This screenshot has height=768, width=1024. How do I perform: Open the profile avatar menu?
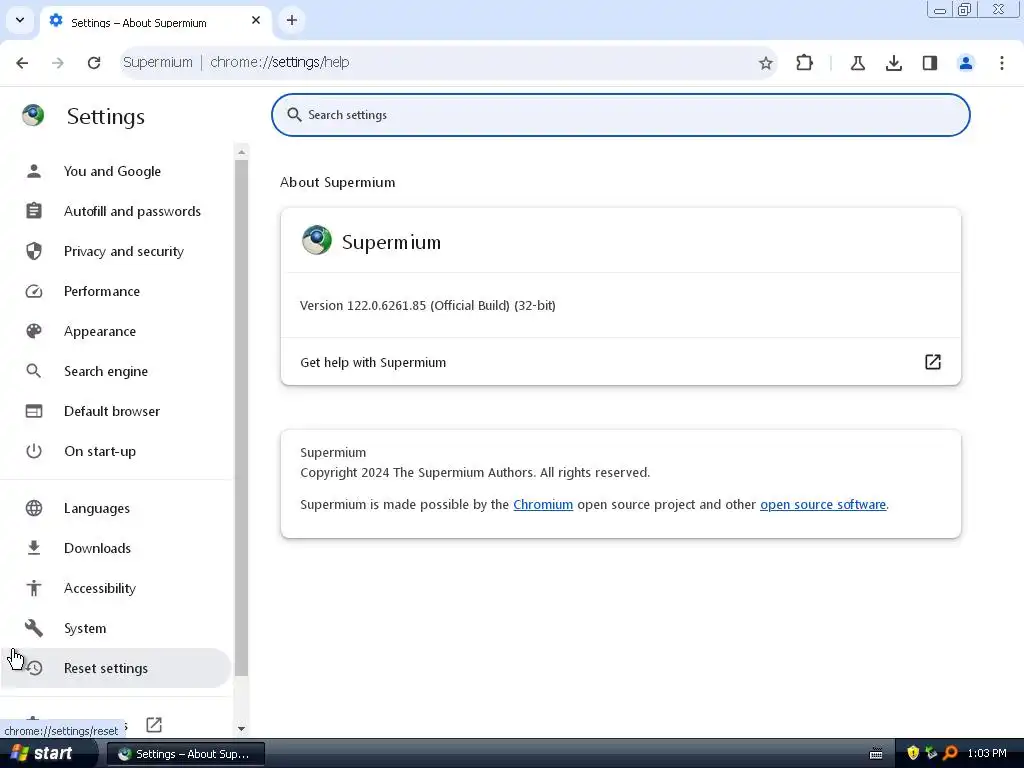point(966,63)
